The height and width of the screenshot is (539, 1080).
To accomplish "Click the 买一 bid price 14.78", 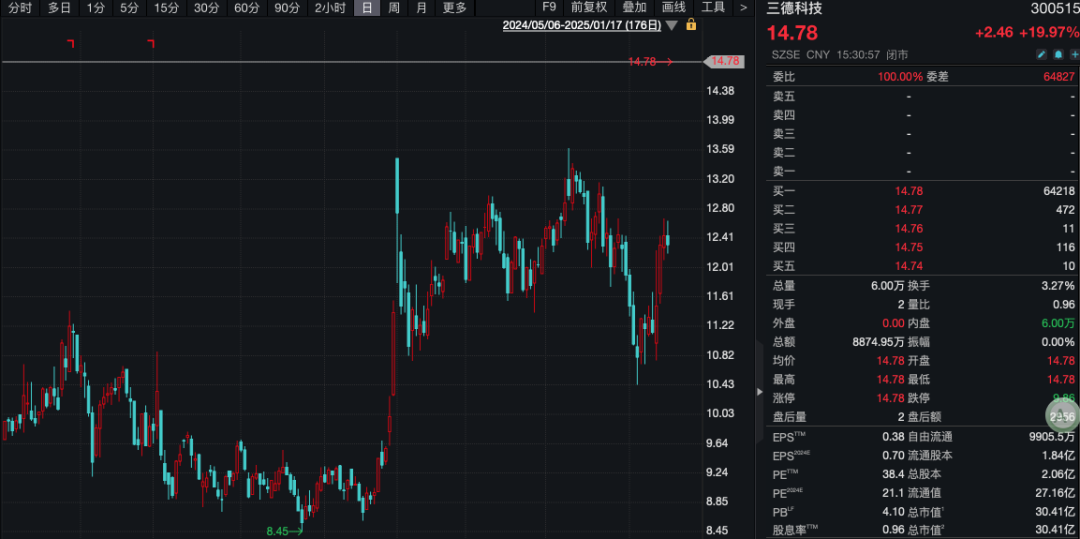I will coord(908,191).
